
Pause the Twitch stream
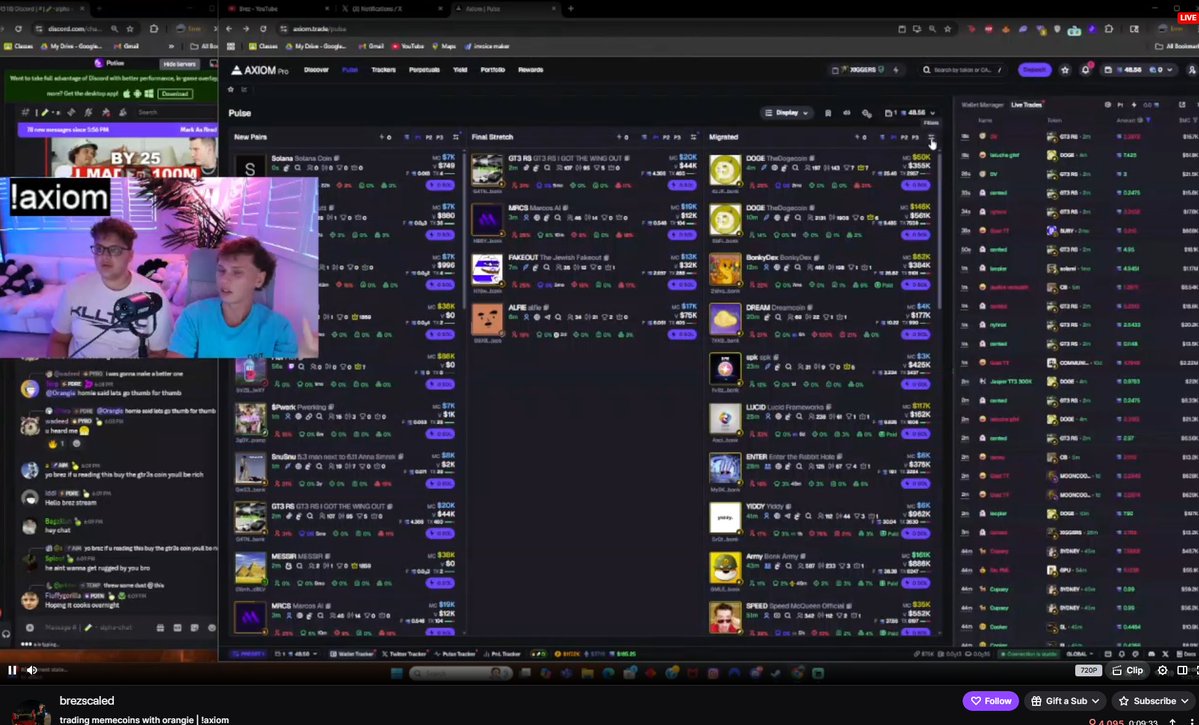(12, 670)
